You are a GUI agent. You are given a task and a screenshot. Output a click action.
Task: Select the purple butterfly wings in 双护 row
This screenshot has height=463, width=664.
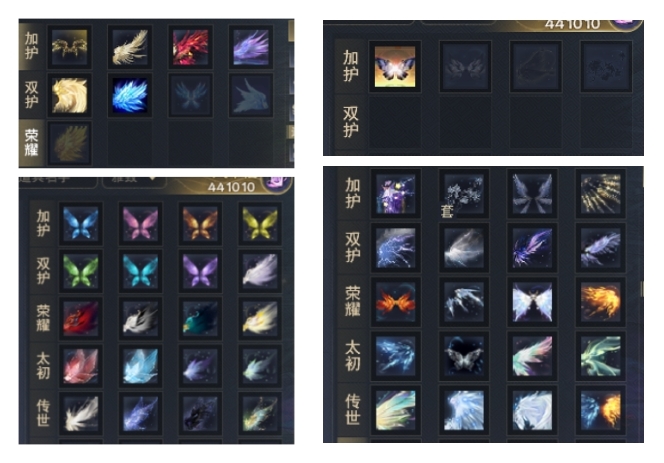point(200,272)
